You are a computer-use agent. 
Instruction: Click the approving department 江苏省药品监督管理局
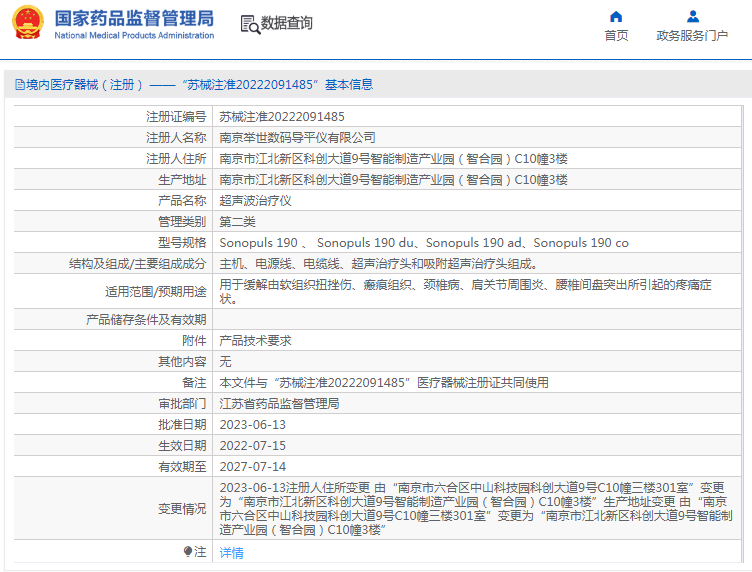(x=279, y=403)
